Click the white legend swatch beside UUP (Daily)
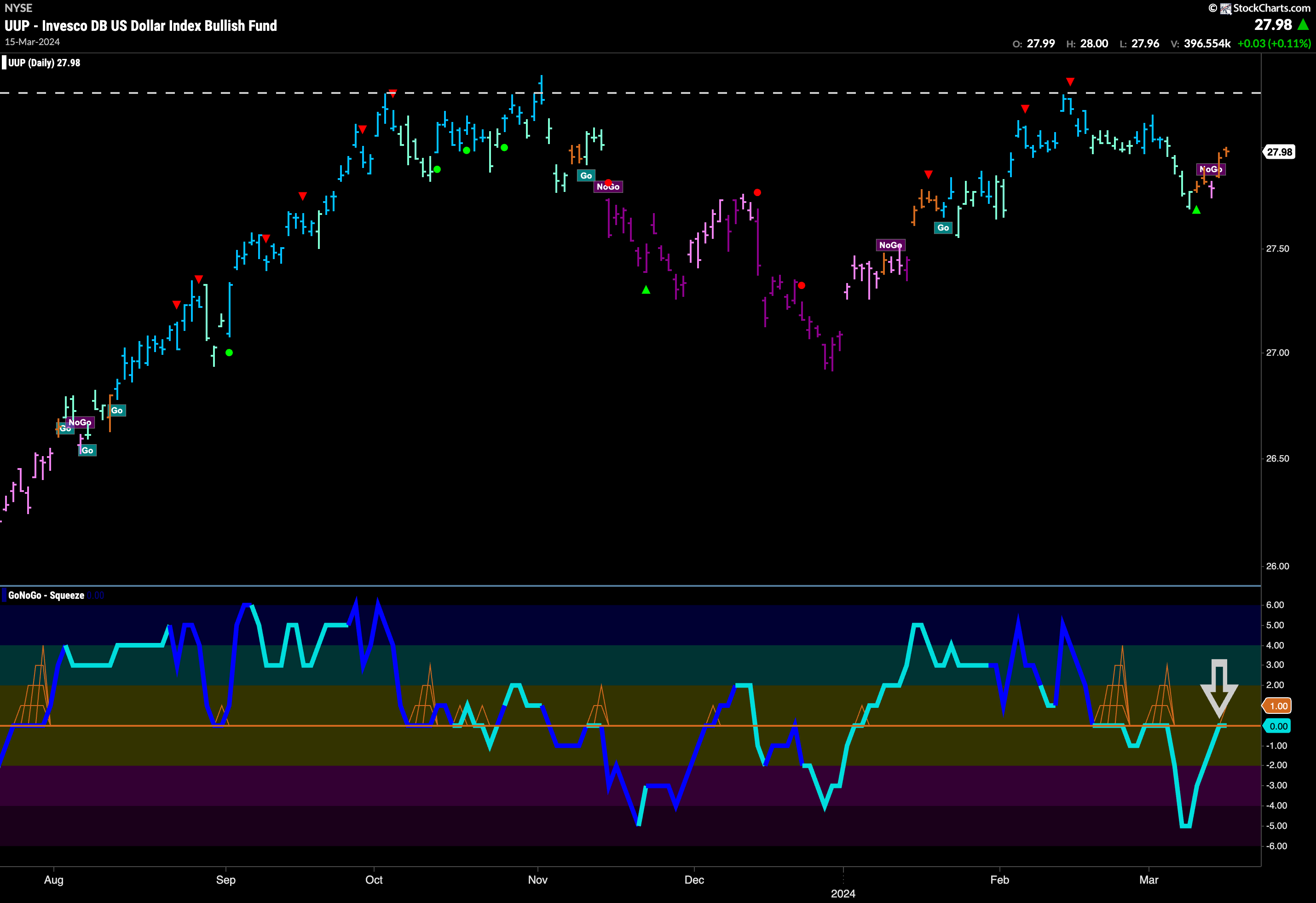Screen dimensions: 1316x903 tap(4, 62)
